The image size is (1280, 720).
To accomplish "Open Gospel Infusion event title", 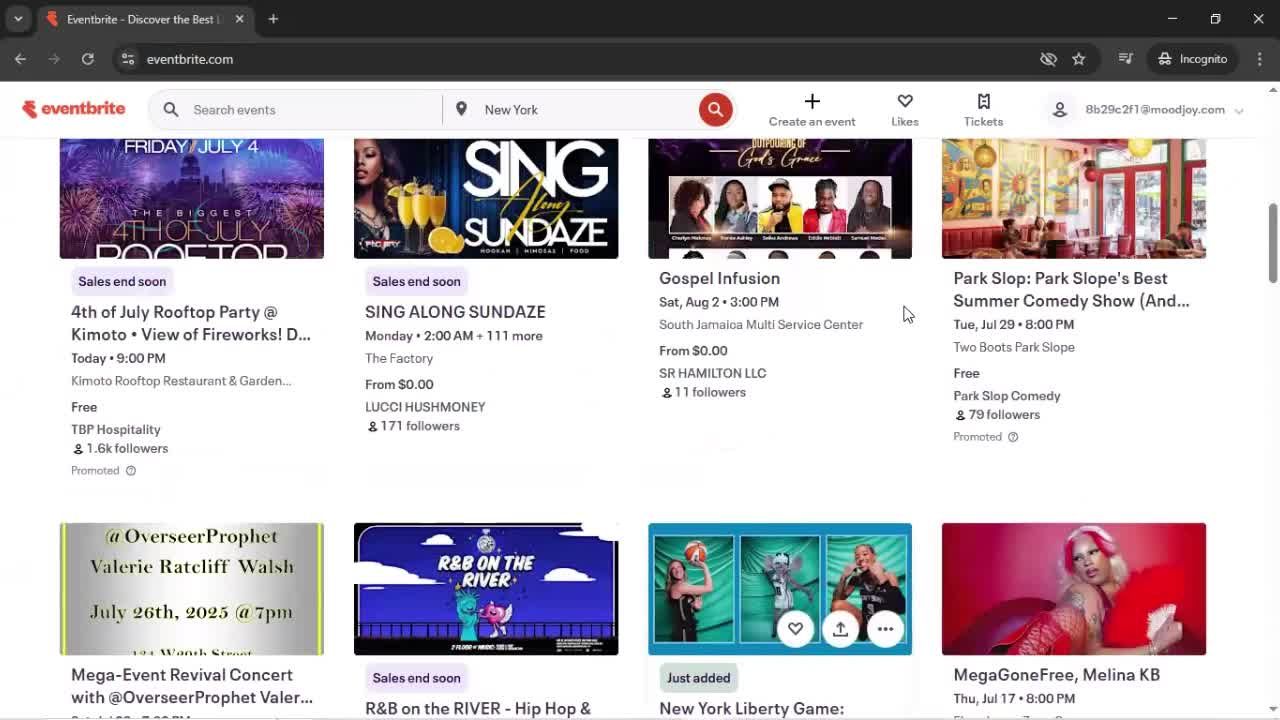I will pos(719,278).
